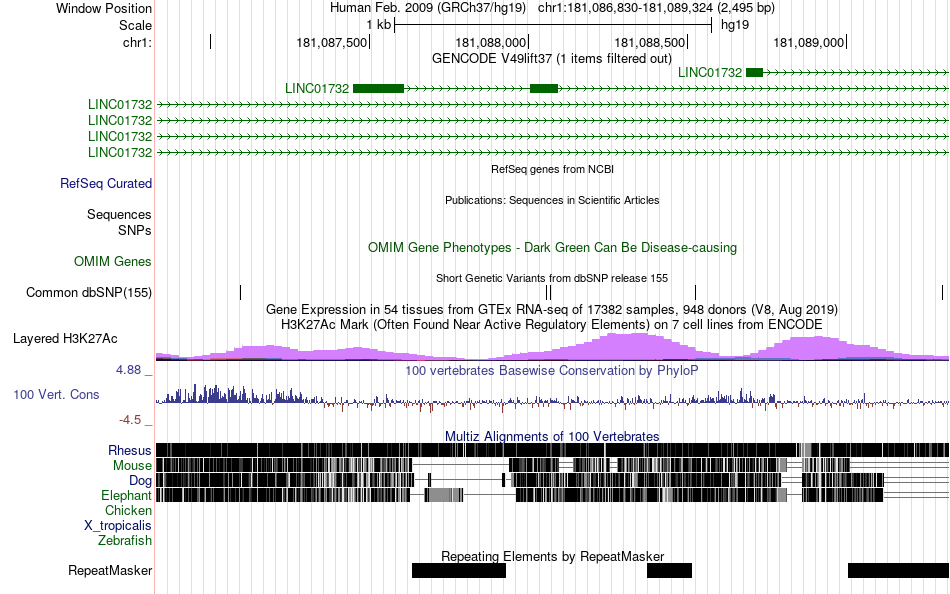Select the second smaller exon of LINC01732
This screenshot has height=594, width=950.
click(x=543, y=88)
